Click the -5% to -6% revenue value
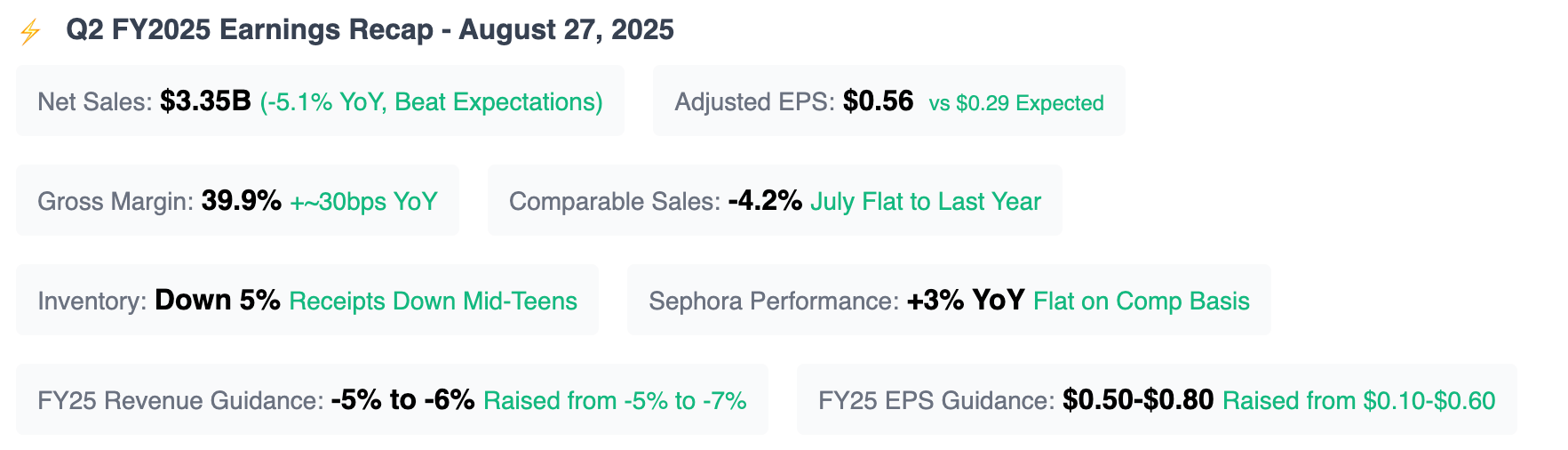 (402, 399)
